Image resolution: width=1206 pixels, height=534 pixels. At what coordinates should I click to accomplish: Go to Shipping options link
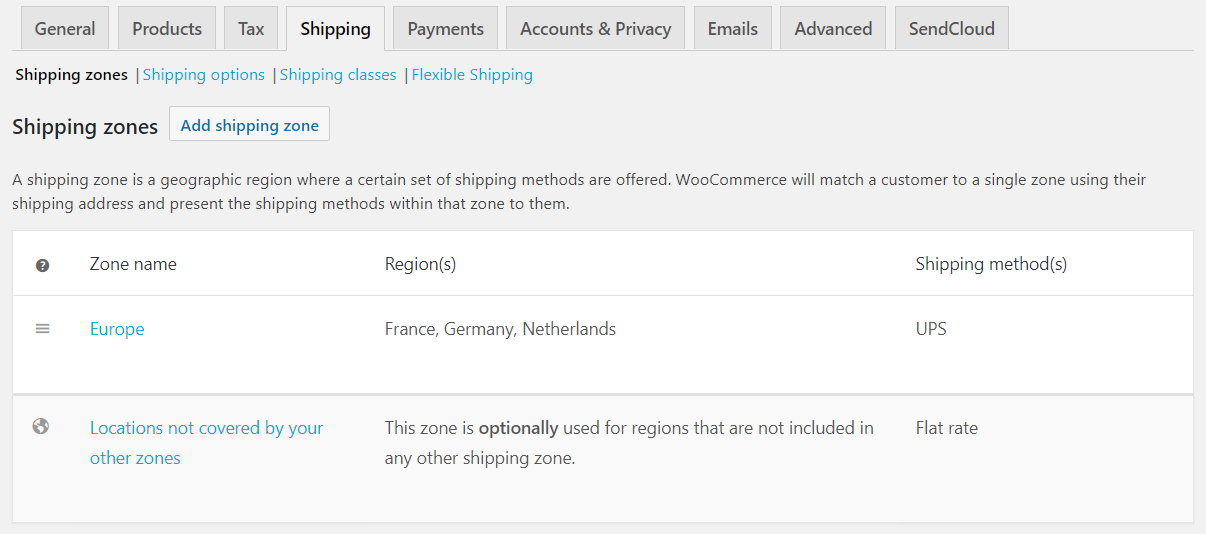click(x=204, y=75)
